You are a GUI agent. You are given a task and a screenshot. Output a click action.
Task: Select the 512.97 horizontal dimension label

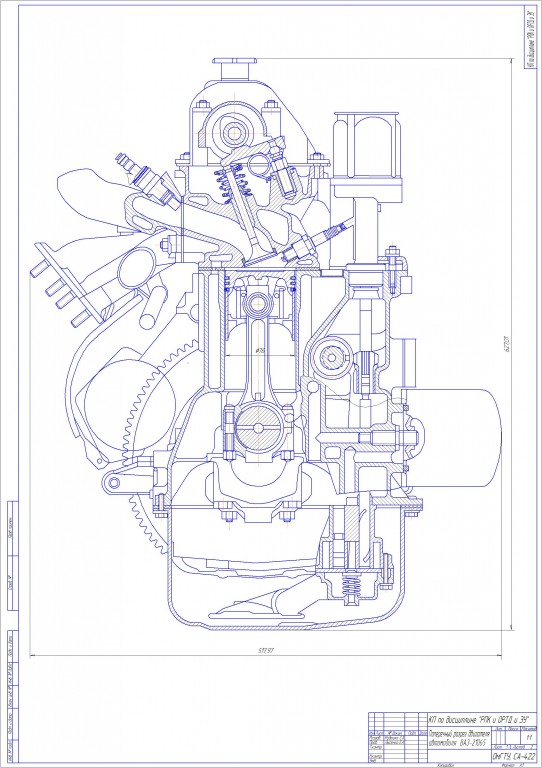point(265,651)
